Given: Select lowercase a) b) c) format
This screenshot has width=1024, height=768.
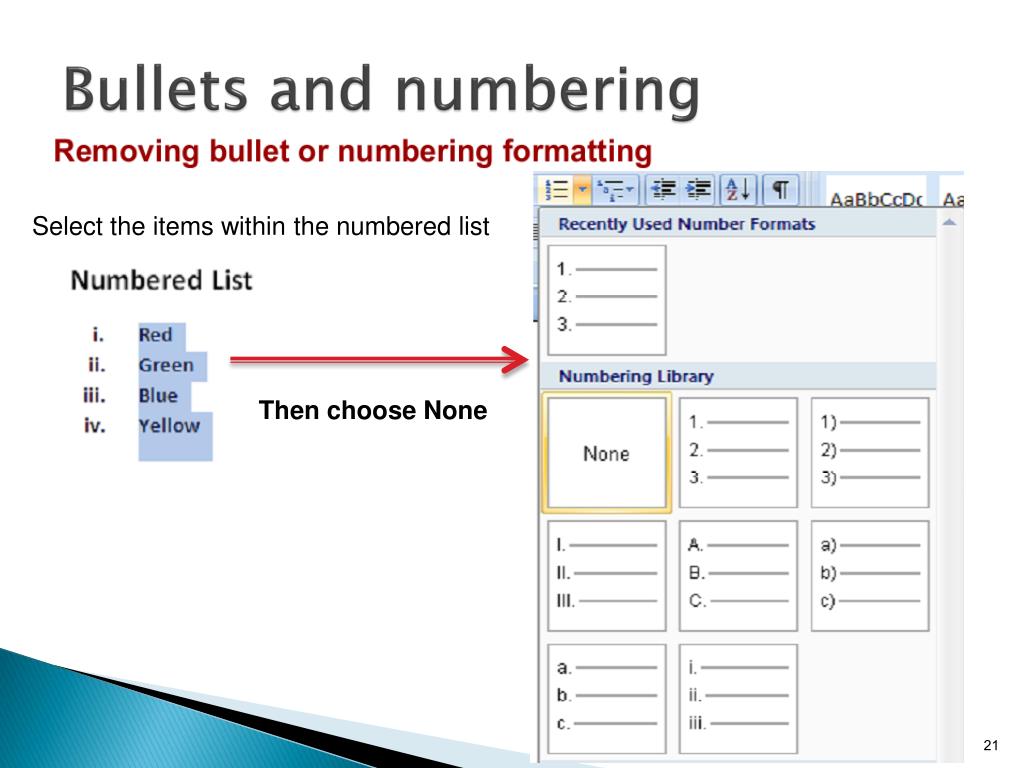Looking at the screenshot, I should (x=870, y=576).
